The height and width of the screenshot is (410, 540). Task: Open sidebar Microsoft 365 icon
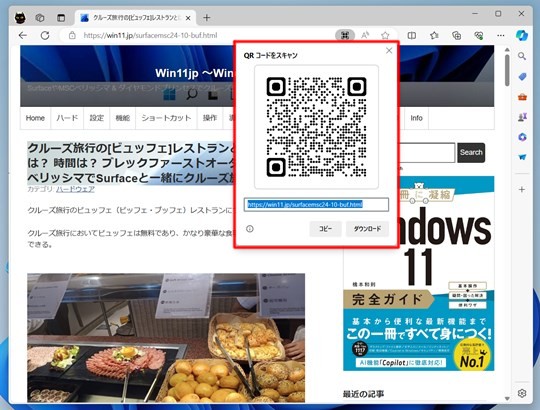click(x=522, y=137)
